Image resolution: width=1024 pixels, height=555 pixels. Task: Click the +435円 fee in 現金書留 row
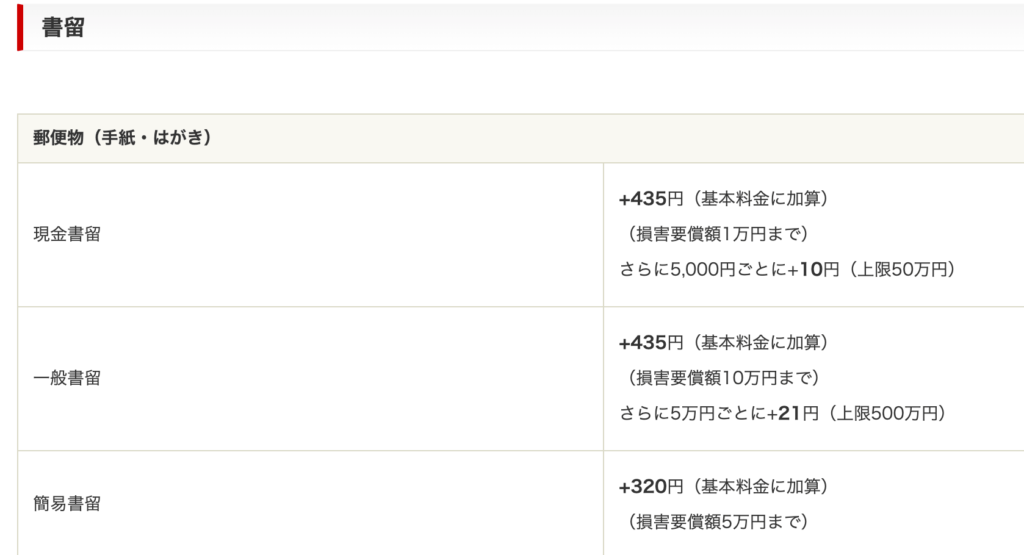651,199
